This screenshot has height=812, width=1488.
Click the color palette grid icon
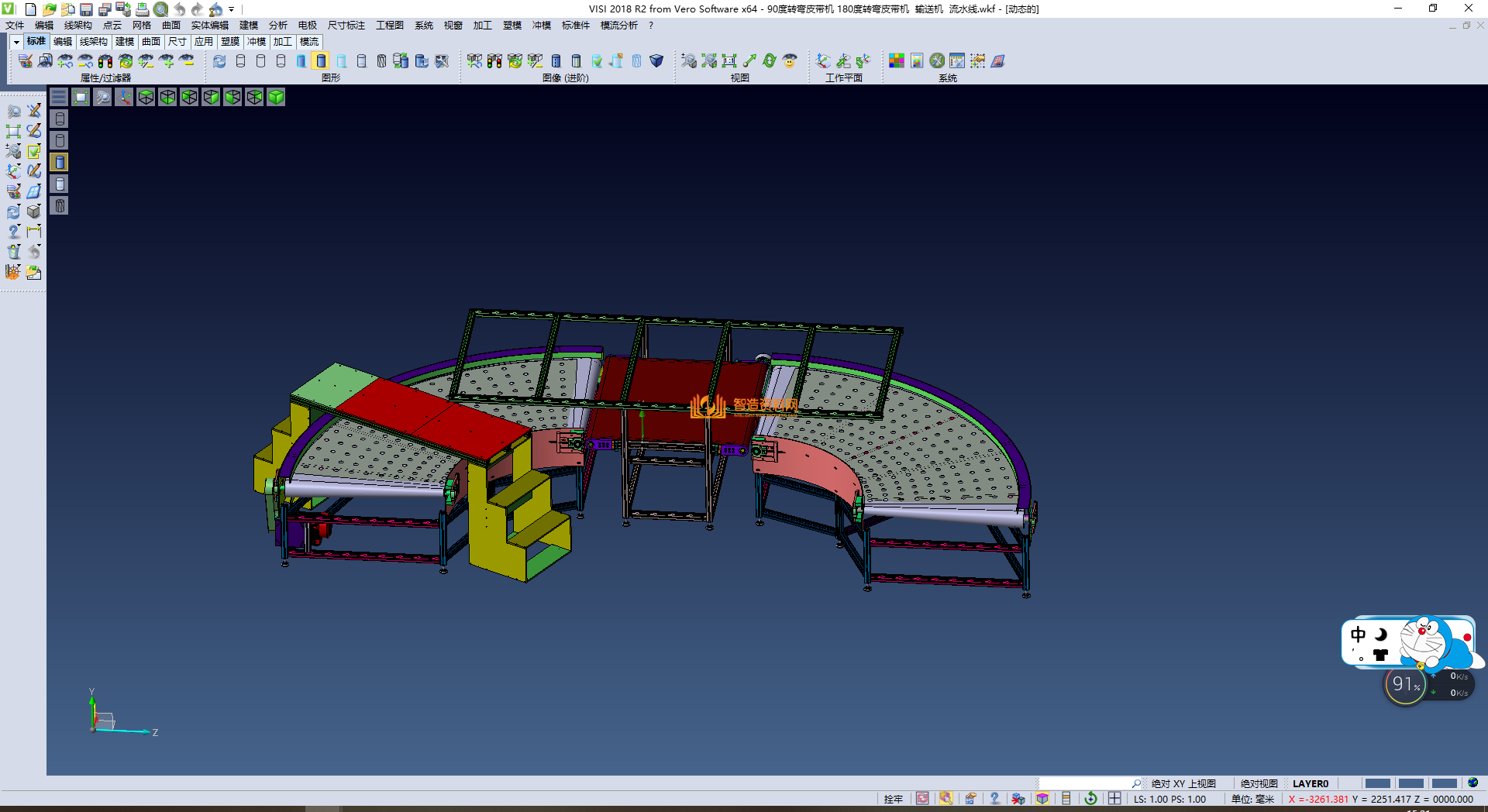point(897,61)
